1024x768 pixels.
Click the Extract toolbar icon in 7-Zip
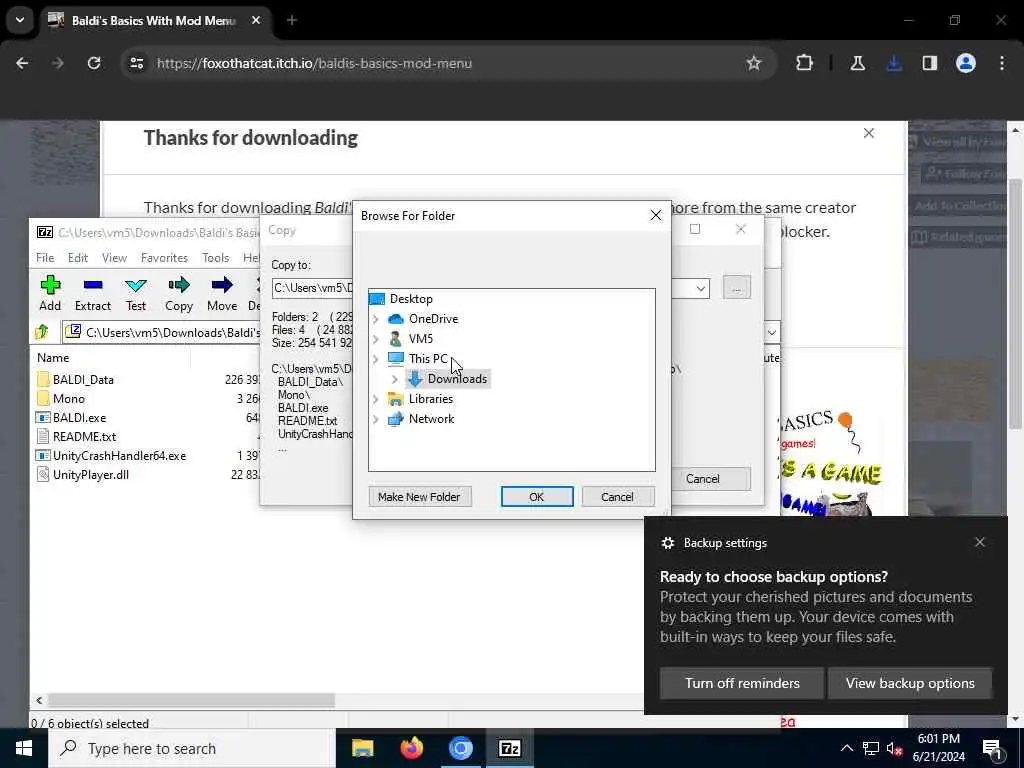(93, 293)
